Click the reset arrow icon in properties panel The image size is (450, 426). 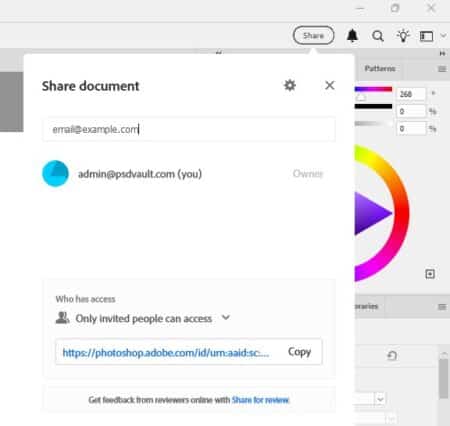point(392,356)
